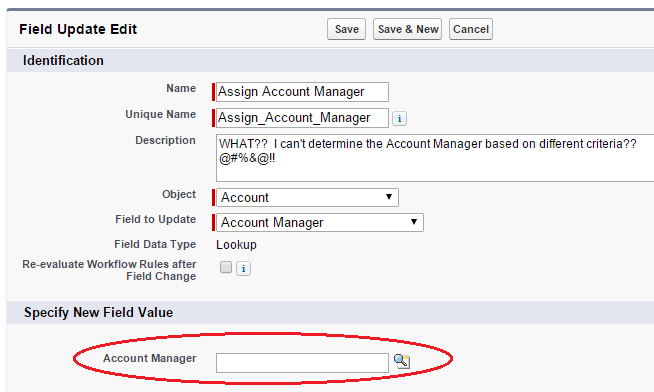Click the Field to Update label
The height and width of the screenshot is (392, 654).
pos(156,219)
